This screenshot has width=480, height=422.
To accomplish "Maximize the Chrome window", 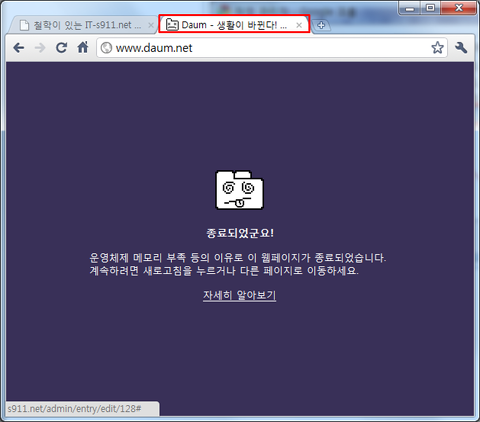I will click(430, 8).
